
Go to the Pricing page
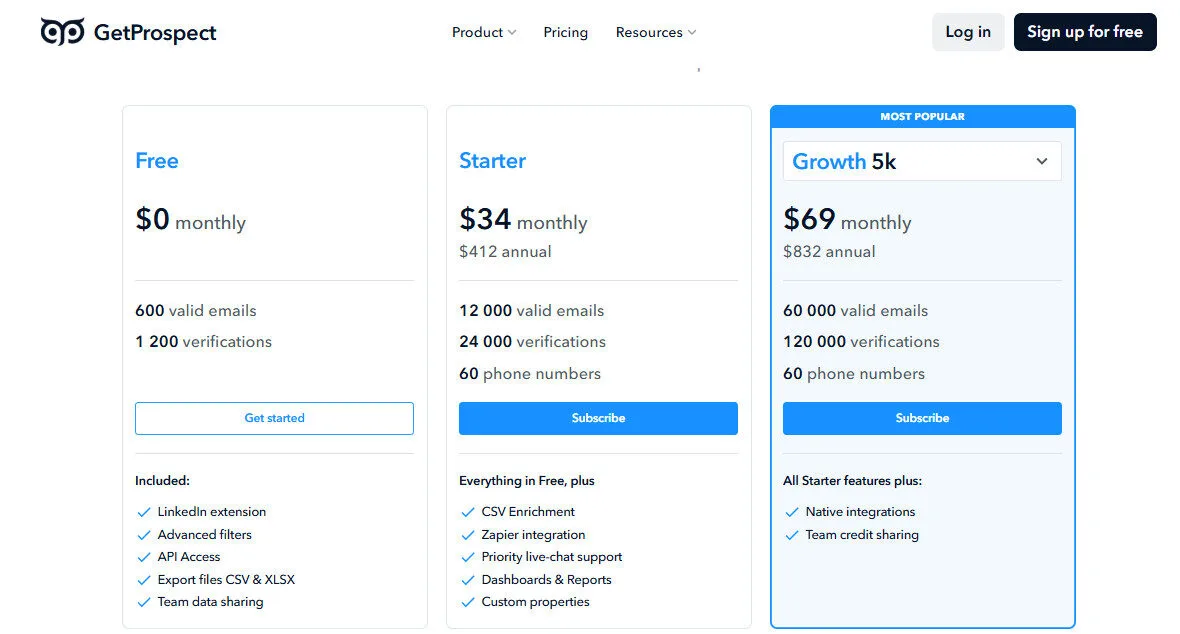point(565,32)
